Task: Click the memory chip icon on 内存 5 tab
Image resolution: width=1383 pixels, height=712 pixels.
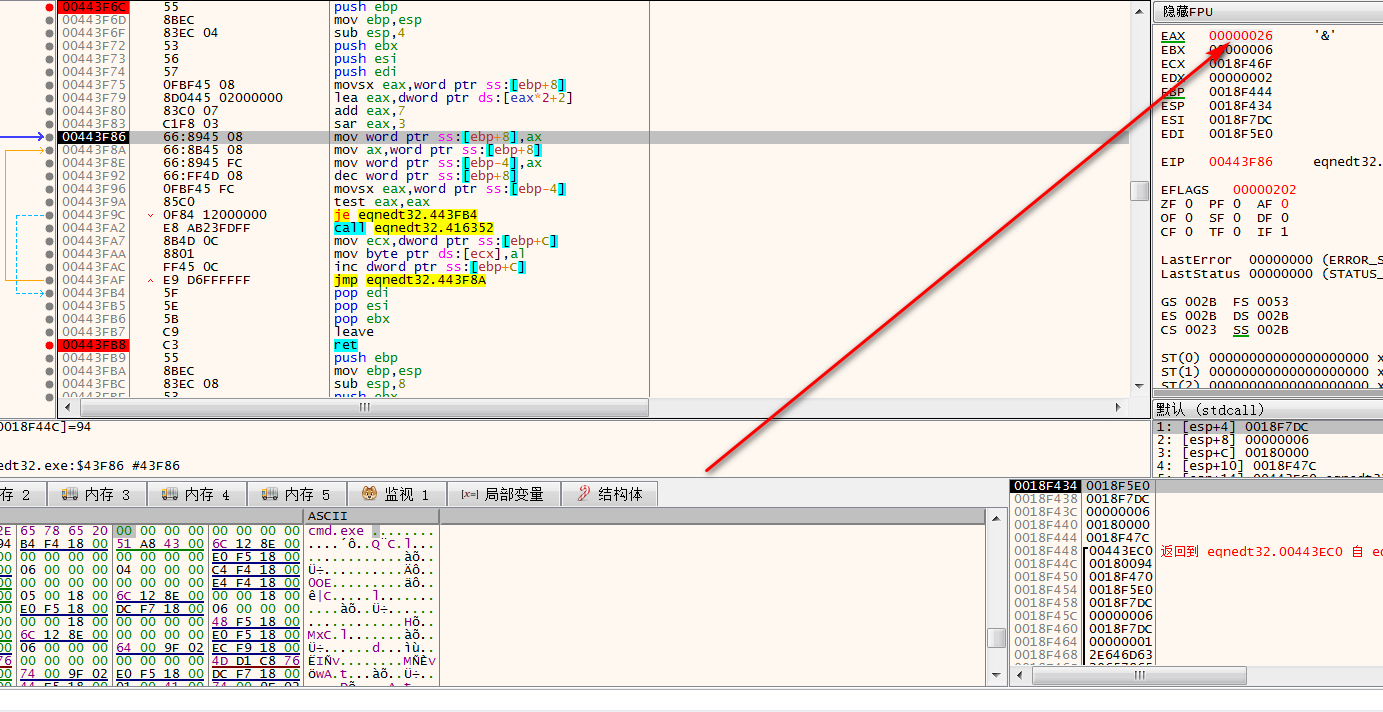Action: pos(270,494)
